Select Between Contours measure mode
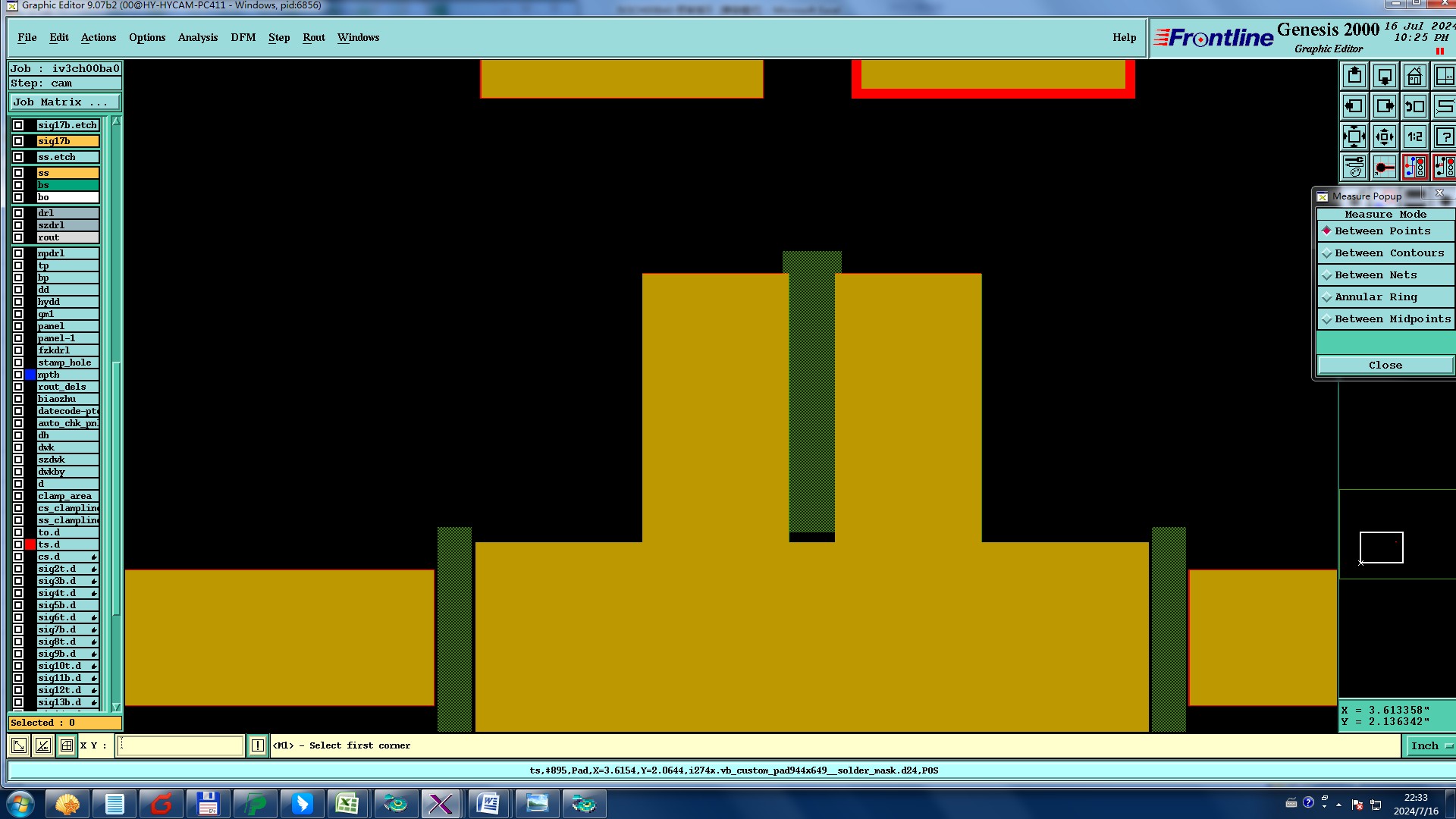Image resolution: width=1456 pixels, height=819 pixels. 1388,253
